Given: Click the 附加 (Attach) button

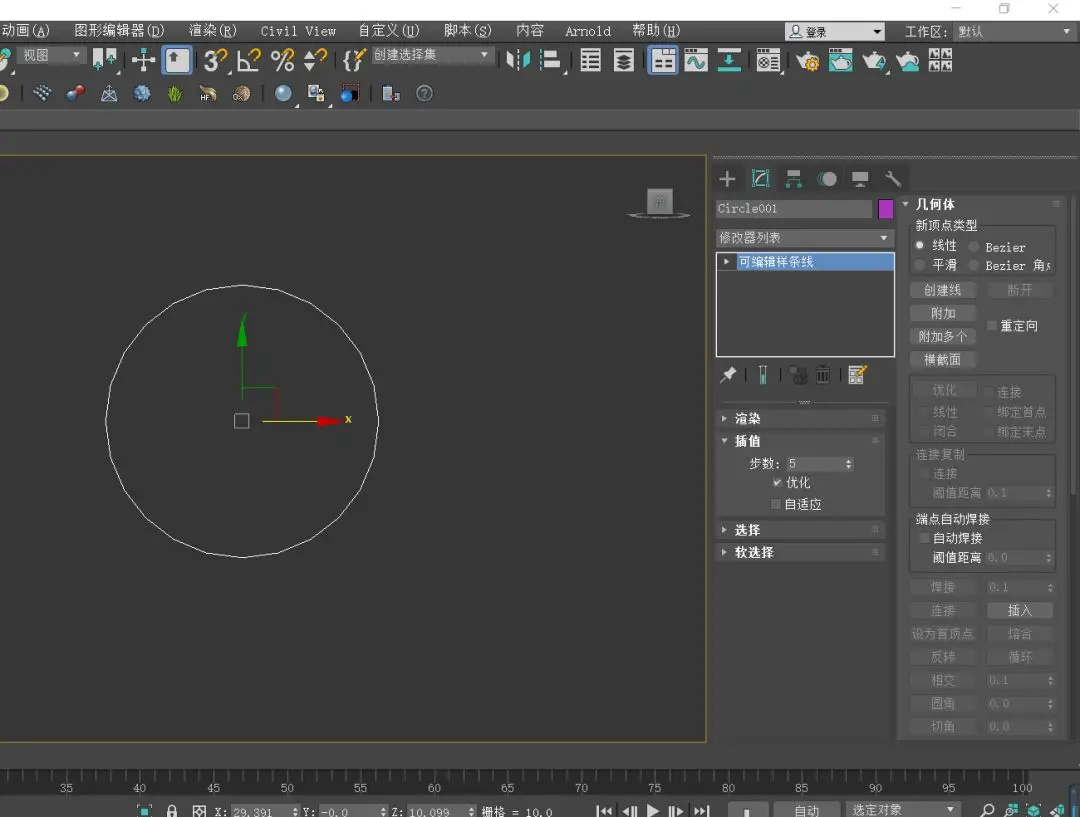Looking at the screenshot, I should [x=943, y=313].
